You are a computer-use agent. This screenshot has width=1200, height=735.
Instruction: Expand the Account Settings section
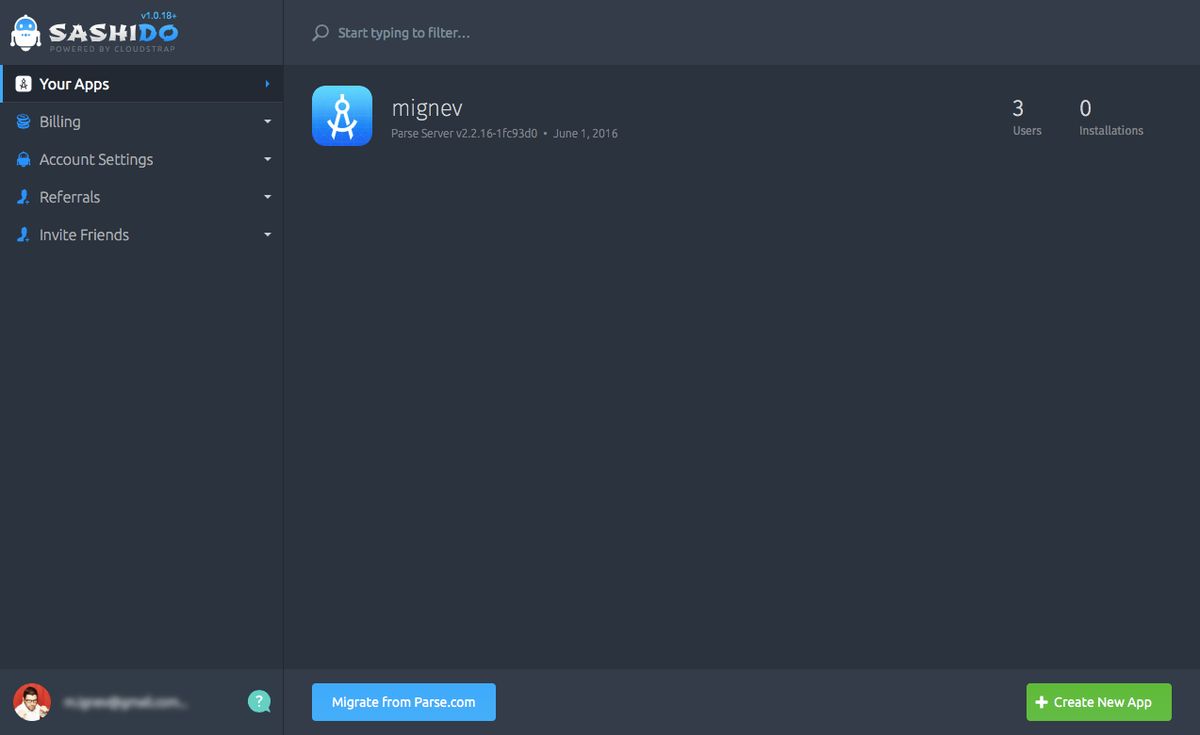(267, 159)
